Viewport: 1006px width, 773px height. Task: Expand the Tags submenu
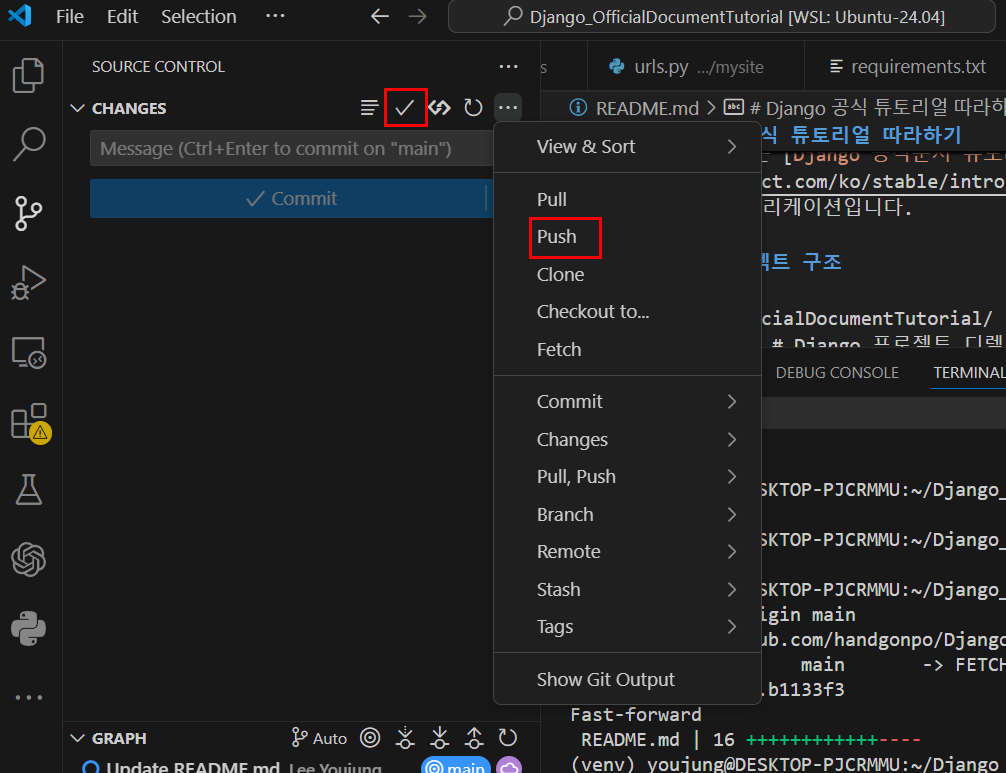[x=627, y=627]
